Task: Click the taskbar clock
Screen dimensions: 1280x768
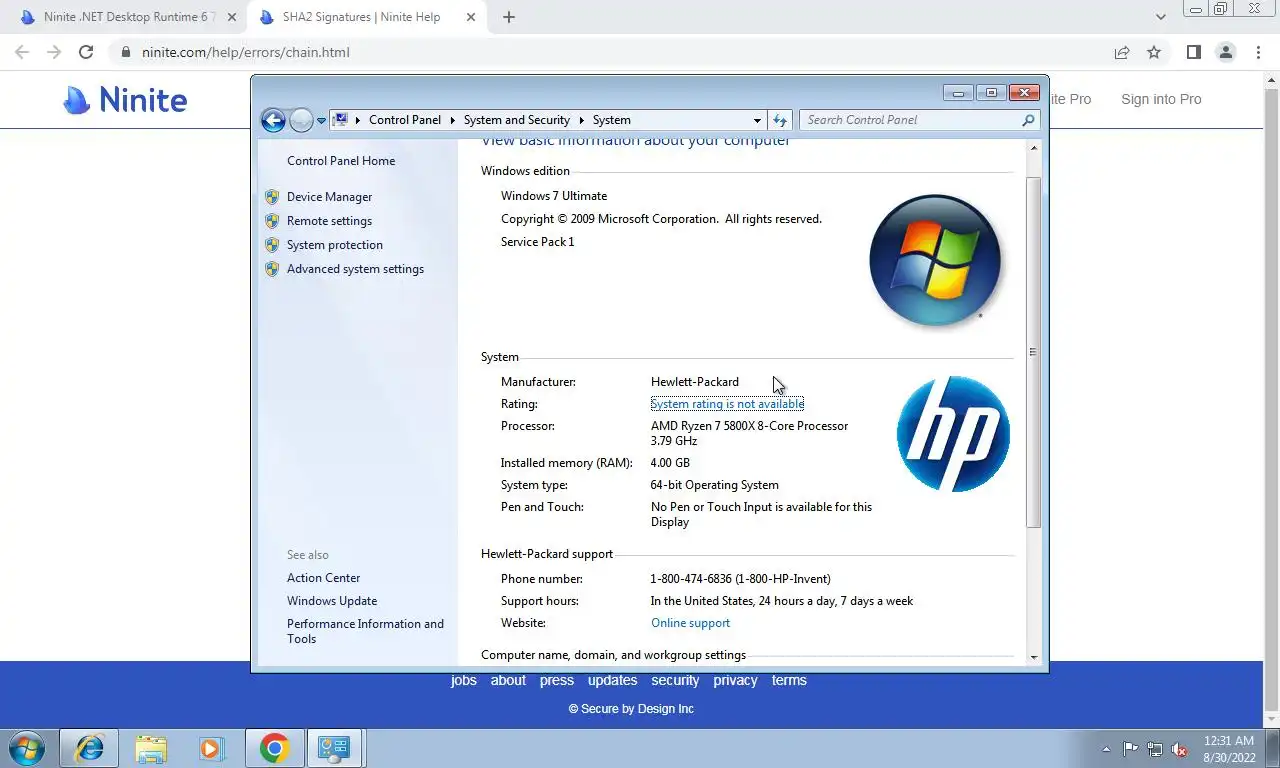Action: click(x=1228, y=749)
